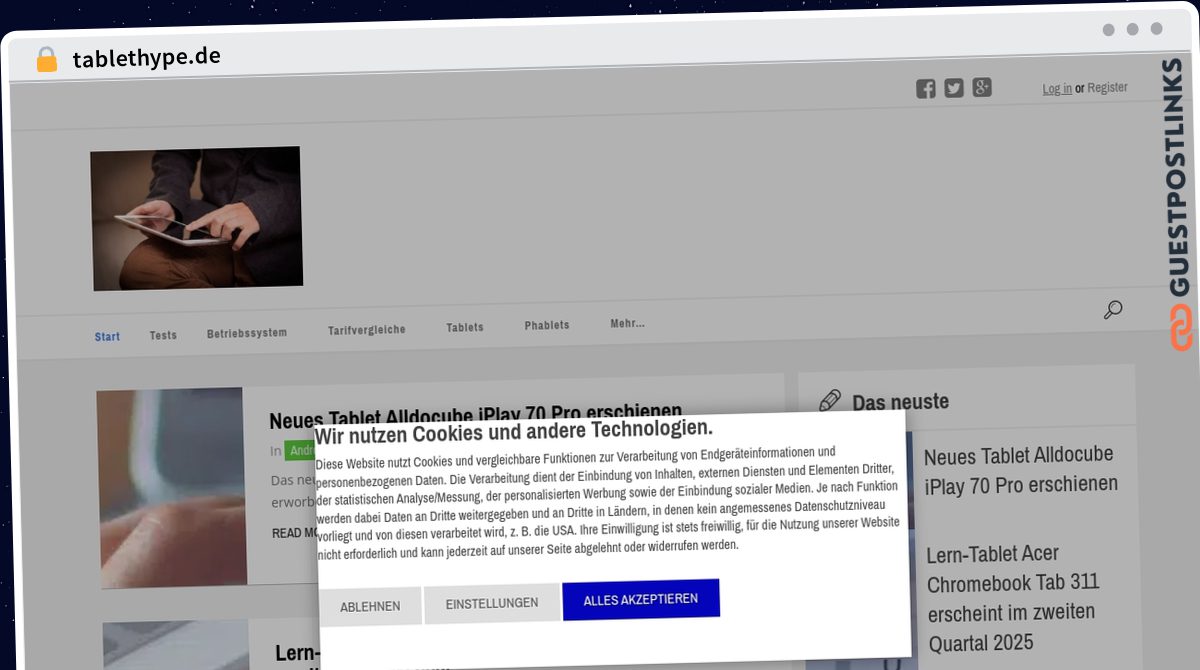
Task: Open the Facebook social icon
Action: pyautogui.click(x=926, y=89)
